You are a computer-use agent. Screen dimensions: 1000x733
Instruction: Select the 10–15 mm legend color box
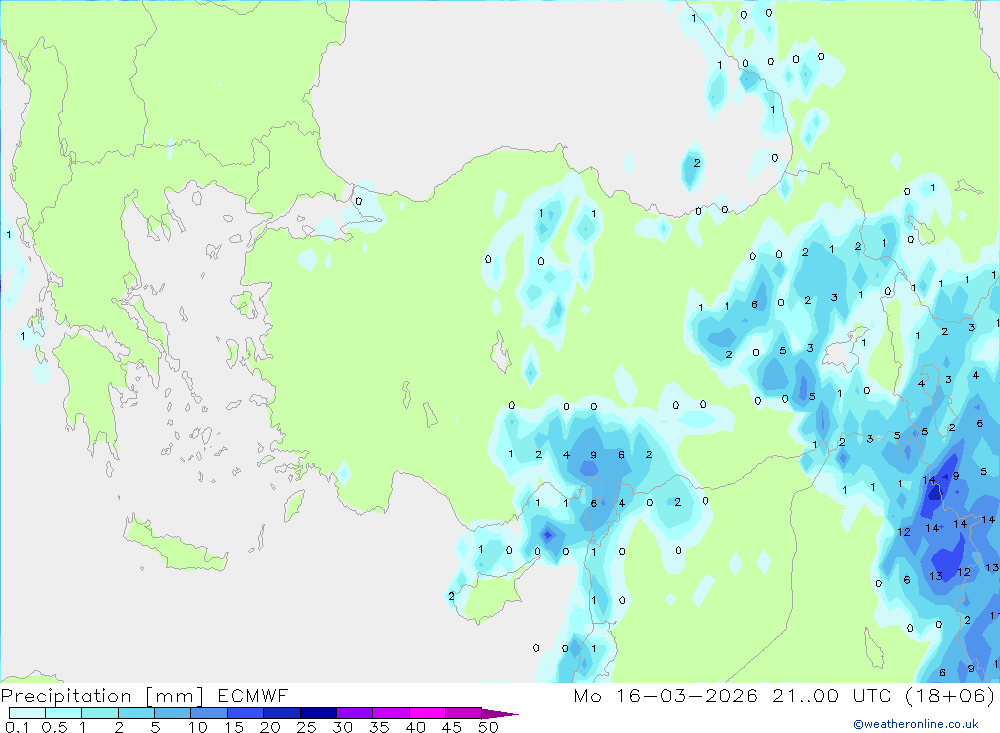click(x=209, y=713)
